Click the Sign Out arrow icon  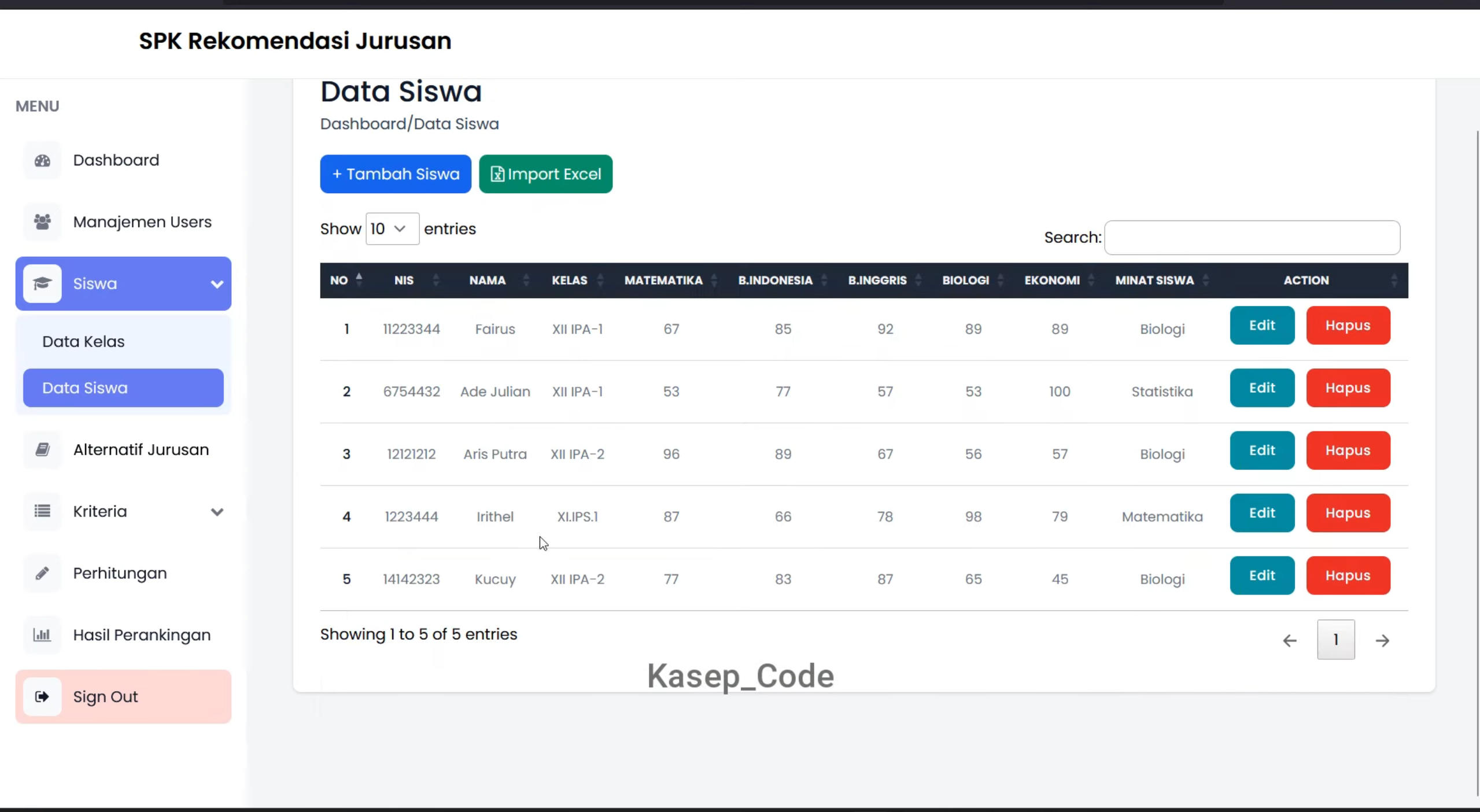(42, 697)
